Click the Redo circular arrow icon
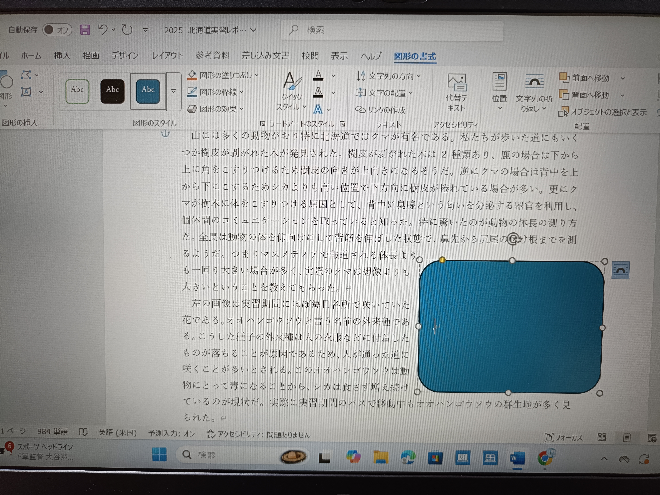Image resolution: width=660 pixels, height=495 pixels. tap(127, 29)
